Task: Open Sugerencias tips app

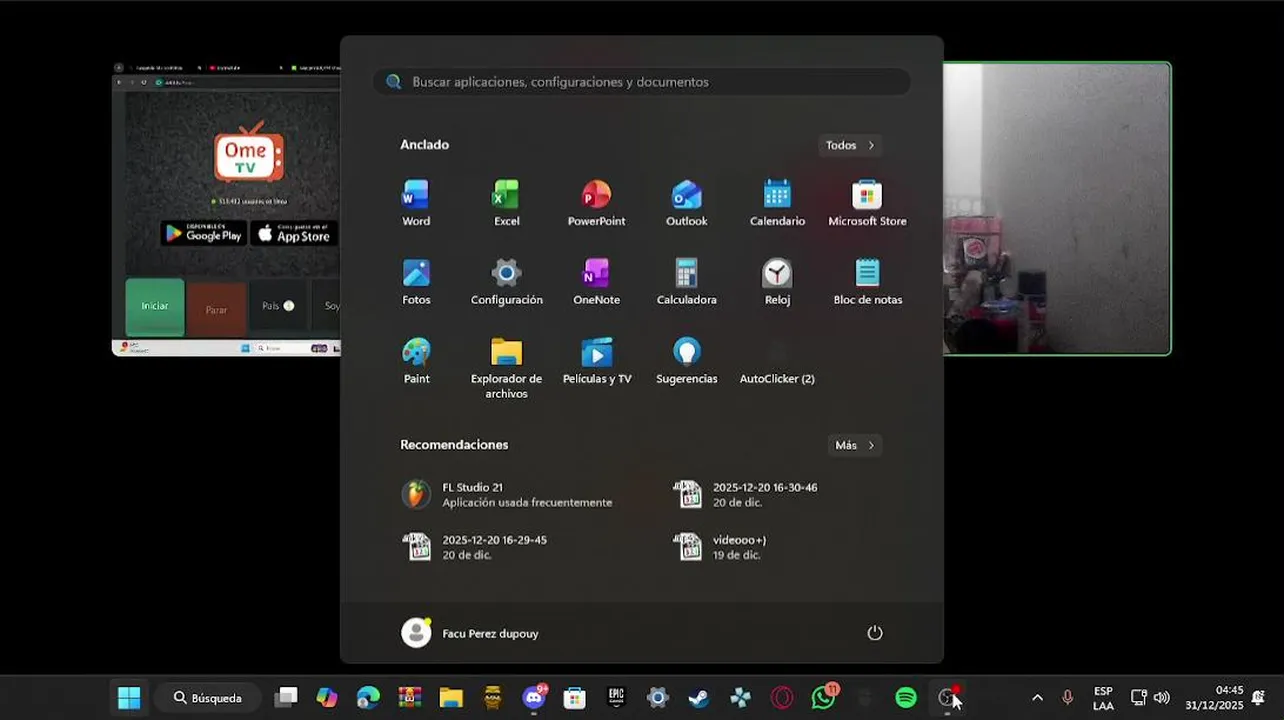Action: pyautogui.click(x=686, y=361)
